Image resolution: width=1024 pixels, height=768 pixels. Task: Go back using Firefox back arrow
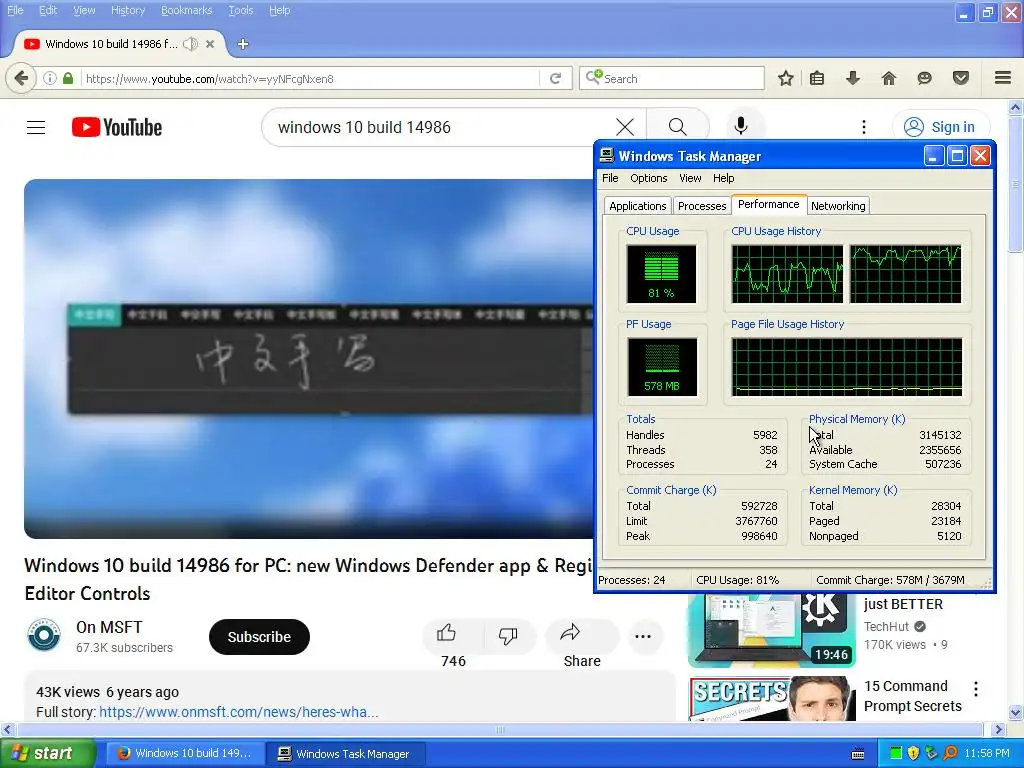21,78
